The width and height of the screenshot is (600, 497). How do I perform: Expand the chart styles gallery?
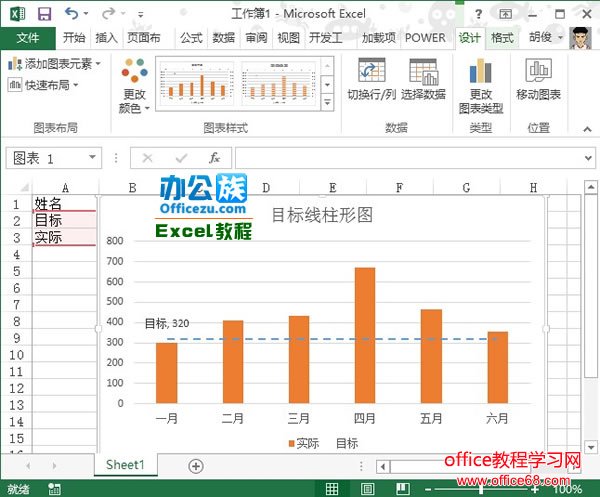tap(328, 102)
